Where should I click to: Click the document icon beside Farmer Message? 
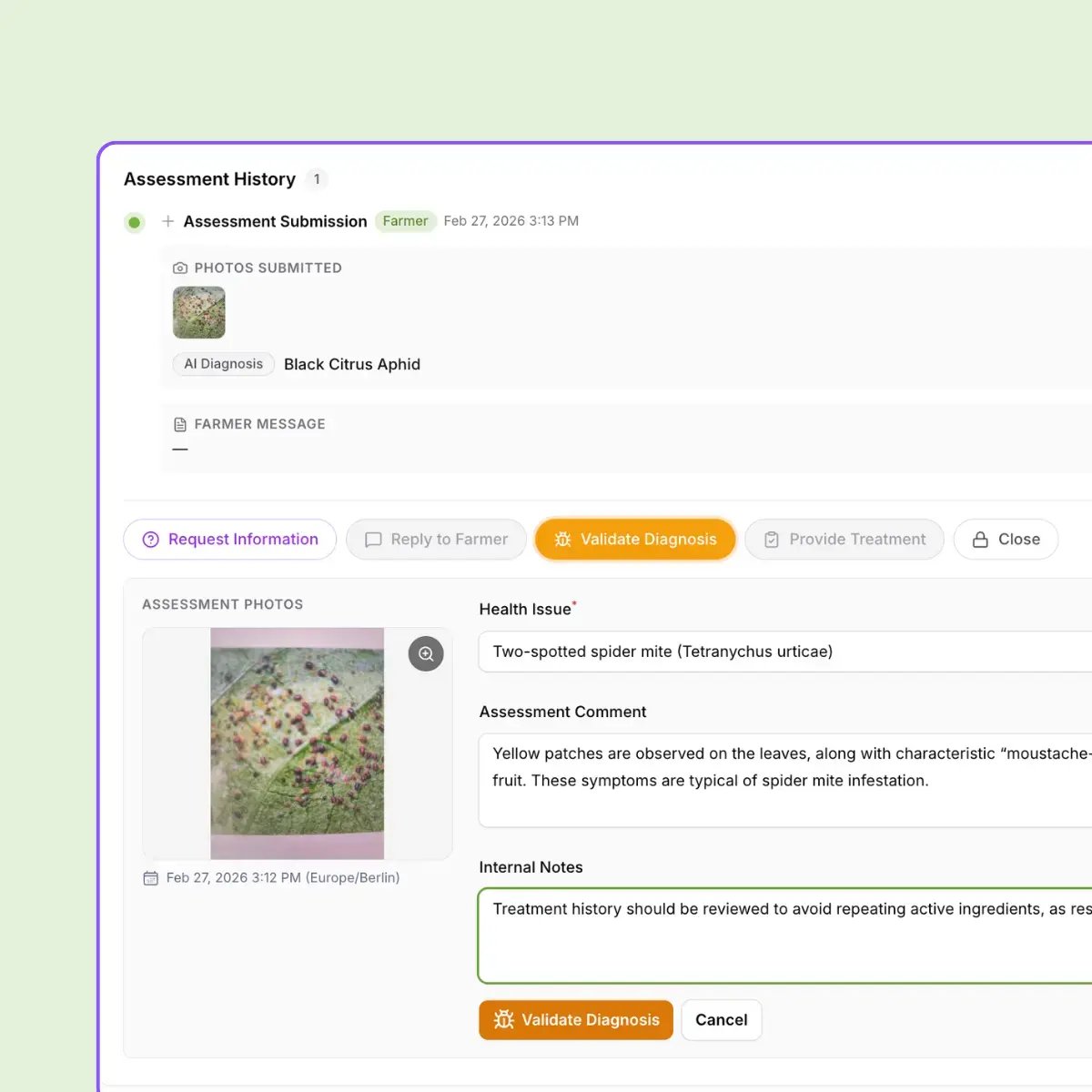180,425
